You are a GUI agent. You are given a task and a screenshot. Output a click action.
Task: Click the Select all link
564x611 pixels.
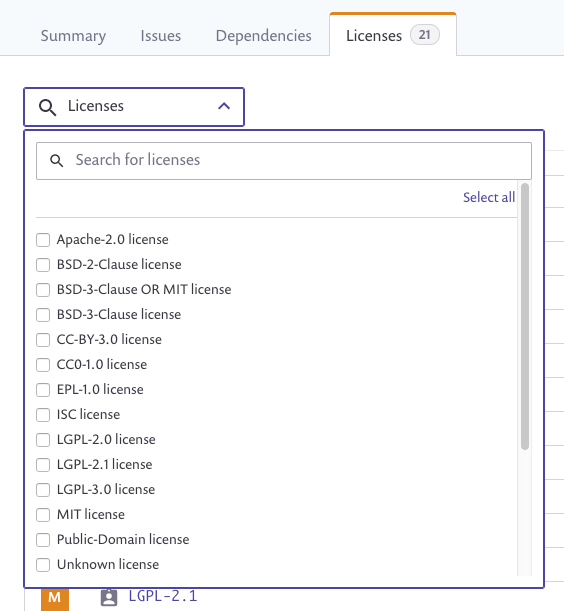489,197
